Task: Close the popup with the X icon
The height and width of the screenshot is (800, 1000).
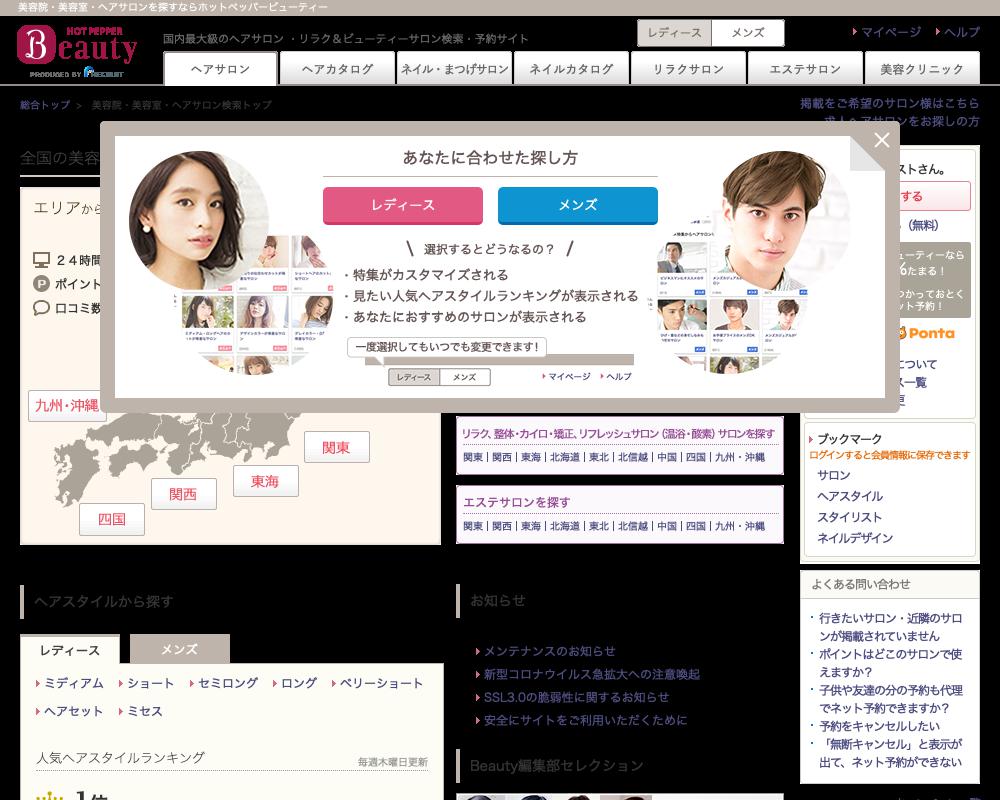Action: point(881,141)
